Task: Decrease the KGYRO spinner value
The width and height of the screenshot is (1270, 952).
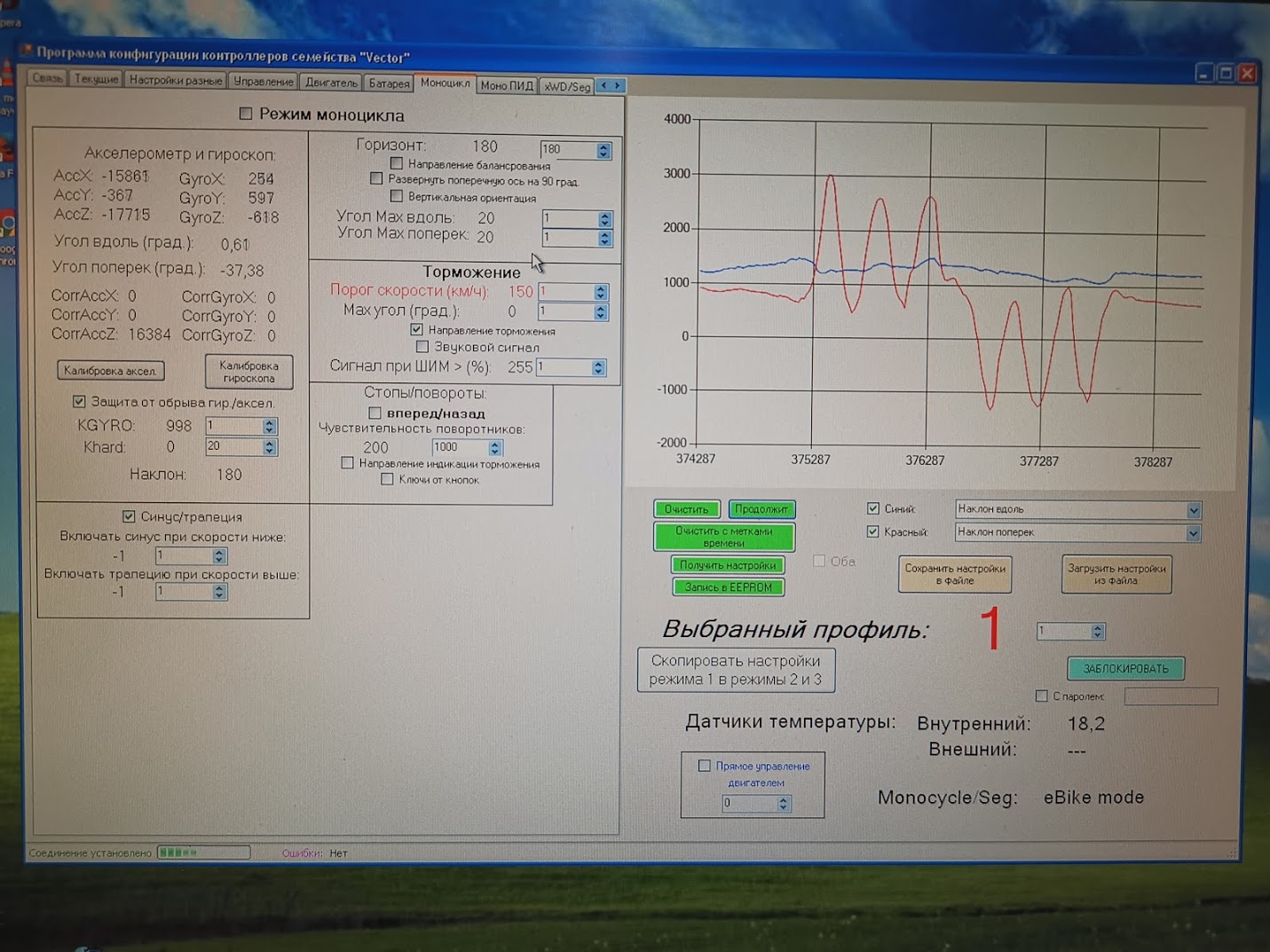Action: point(269,430)
